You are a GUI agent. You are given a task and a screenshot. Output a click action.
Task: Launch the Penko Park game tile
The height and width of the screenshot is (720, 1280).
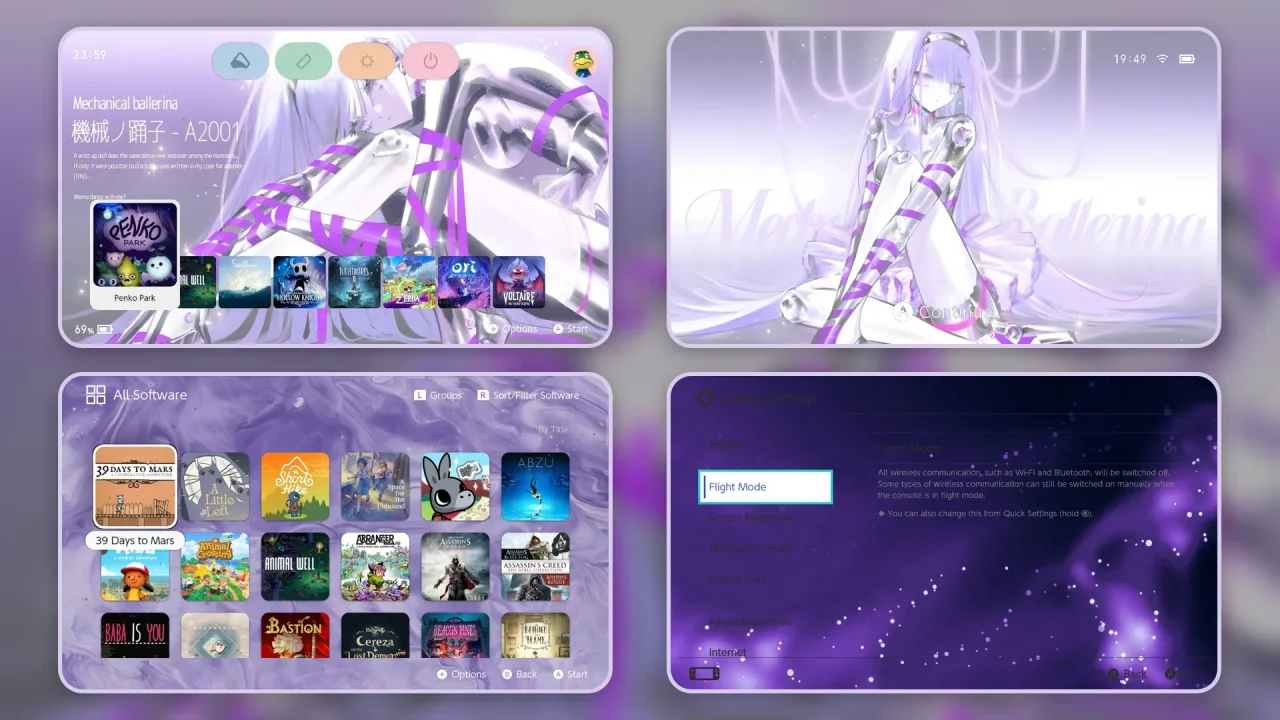(x=135, y=254)
